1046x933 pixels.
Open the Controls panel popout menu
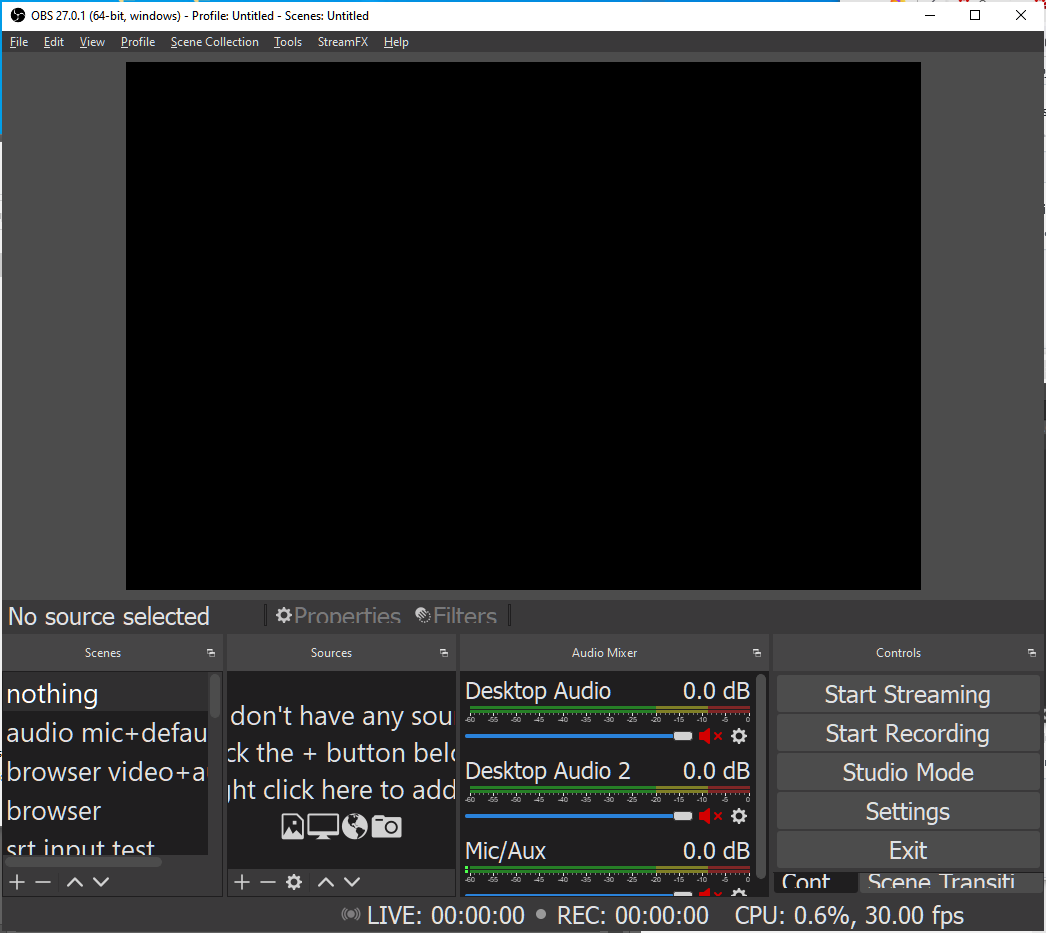1031,652
